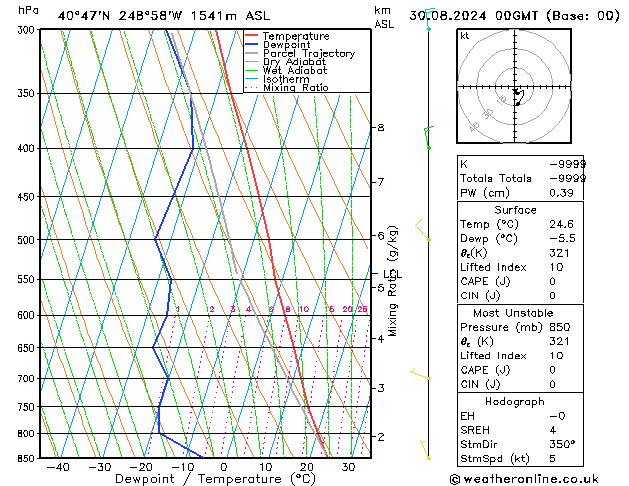Click the Most Unstable section heading
Screen dimensions: 629x486
[x=515, y=313]
